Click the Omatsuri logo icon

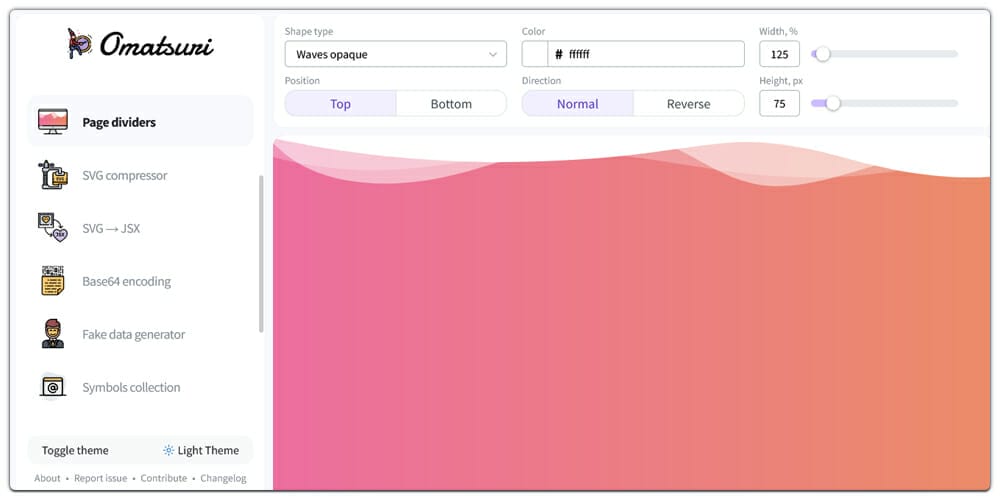click(80, 42)
